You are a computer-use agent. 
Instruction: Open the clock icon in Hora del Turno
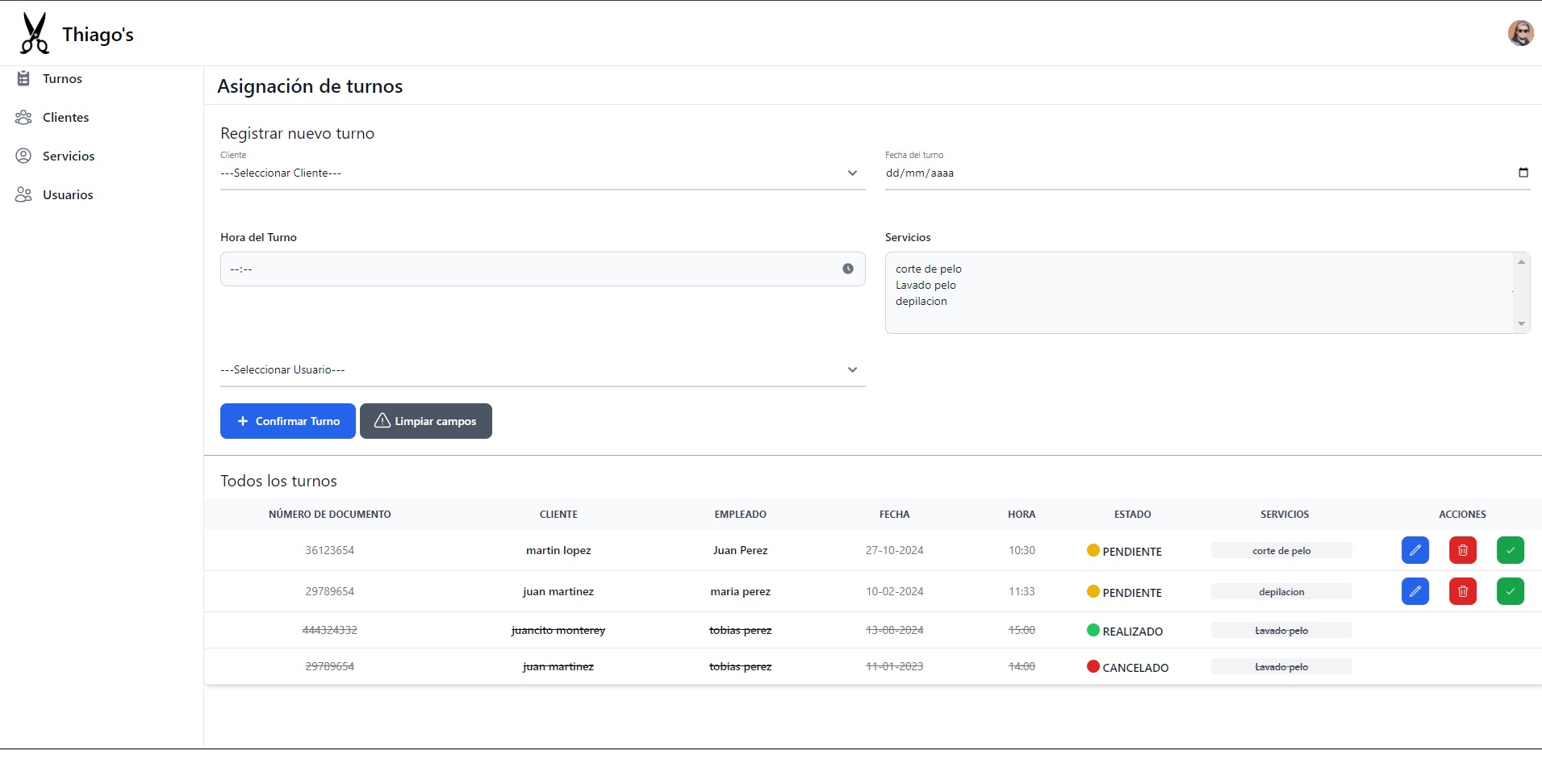(x=848, y=269)
